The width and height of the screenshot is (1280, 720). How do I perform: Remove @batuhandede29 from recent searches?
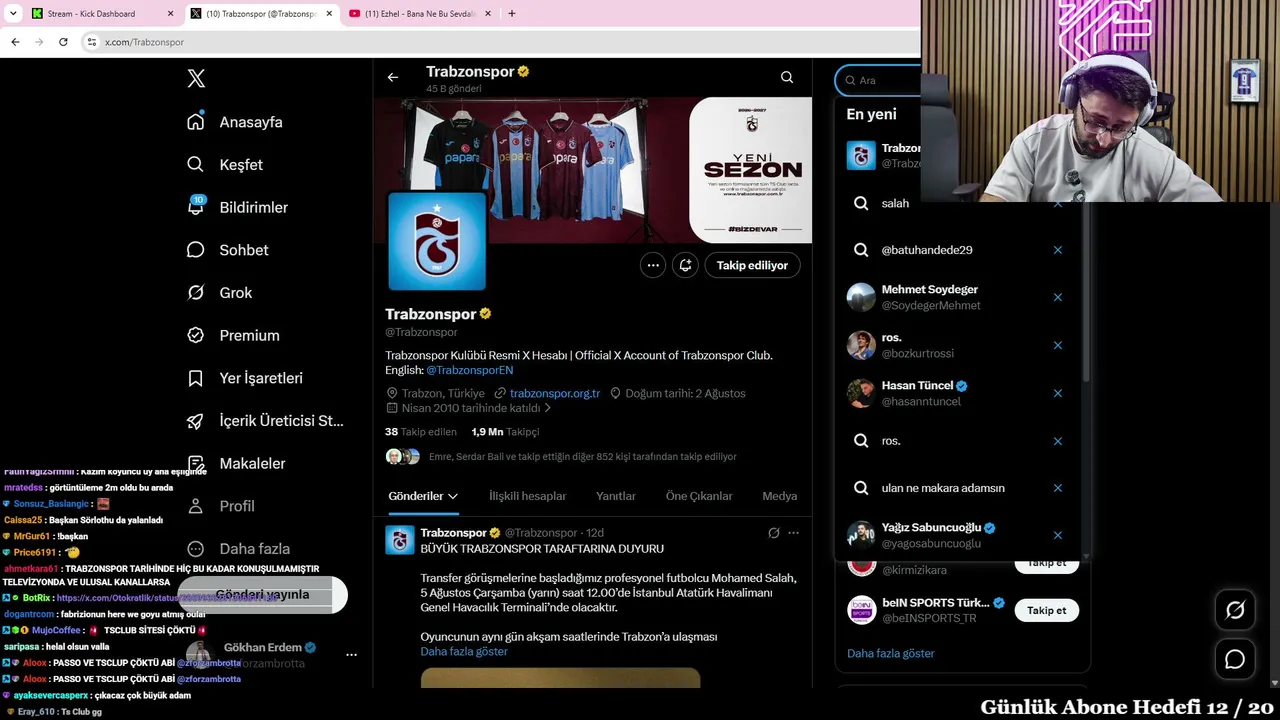point(1057,250)
